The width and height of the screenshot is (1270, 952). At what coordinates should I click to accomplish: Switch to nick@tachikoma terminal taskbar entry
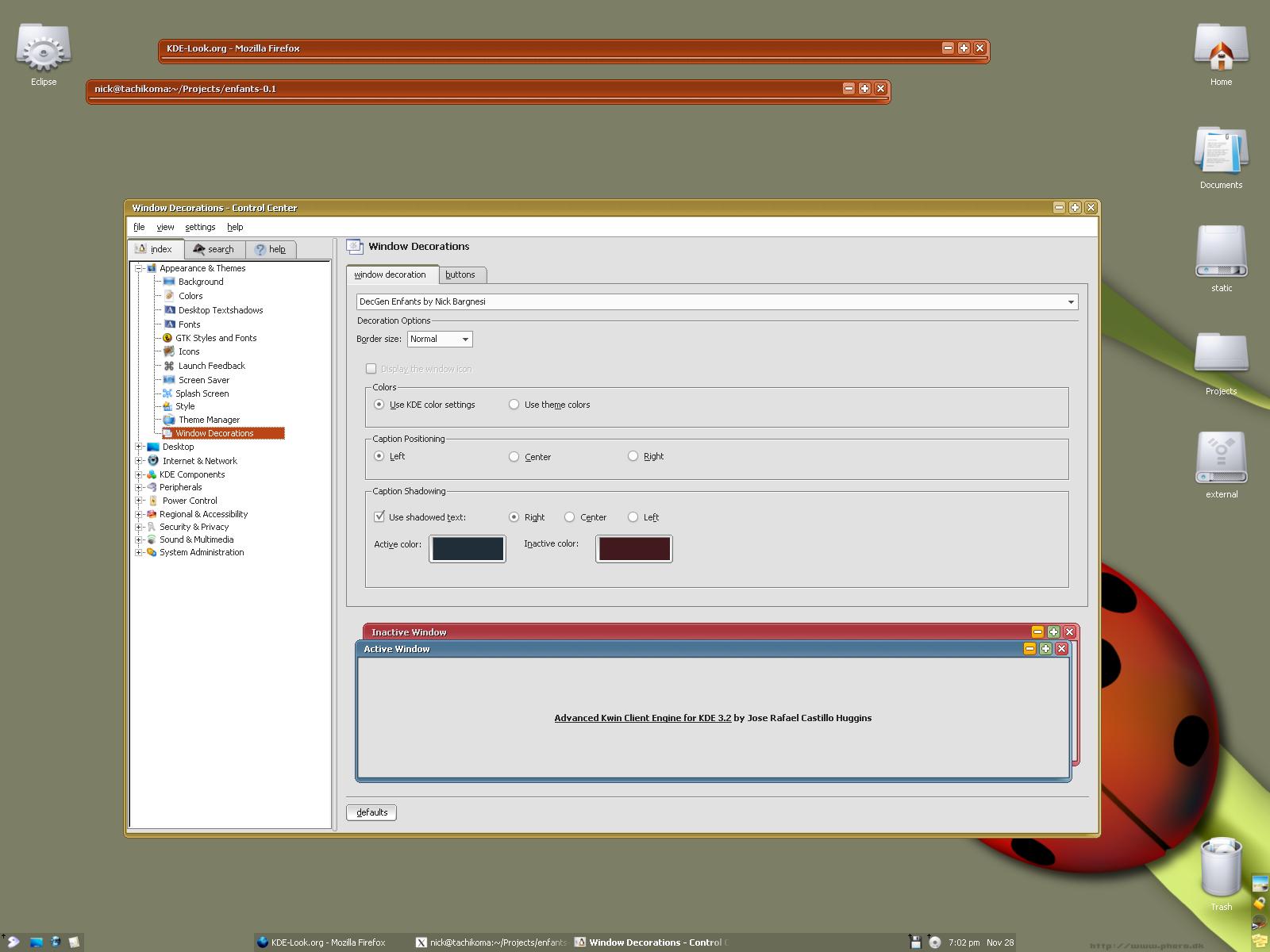[x=491, y=942]
